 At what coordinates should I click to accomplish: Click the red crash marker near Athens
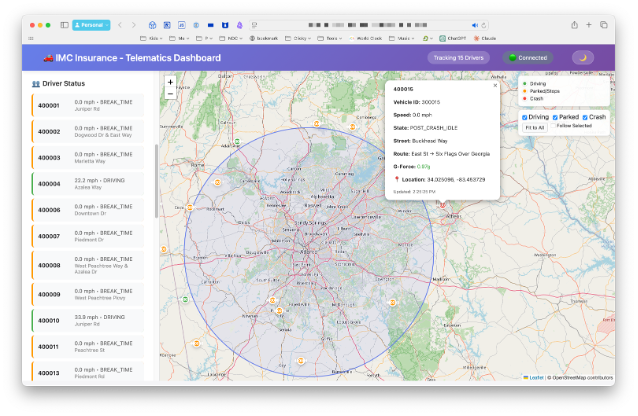coord(442,205)
